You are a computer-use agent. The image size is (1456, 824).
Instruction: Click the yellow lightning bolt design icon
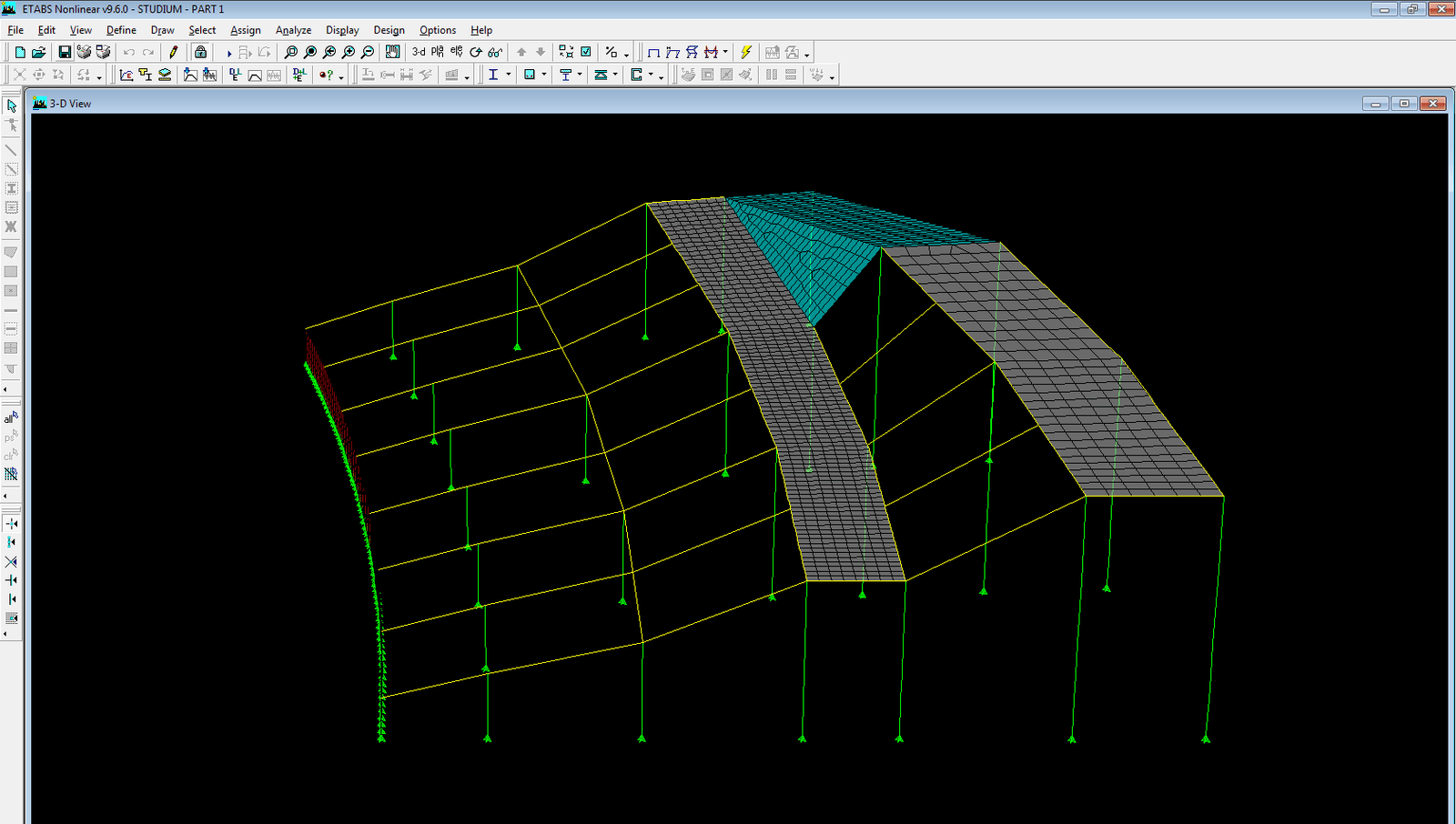746,53
